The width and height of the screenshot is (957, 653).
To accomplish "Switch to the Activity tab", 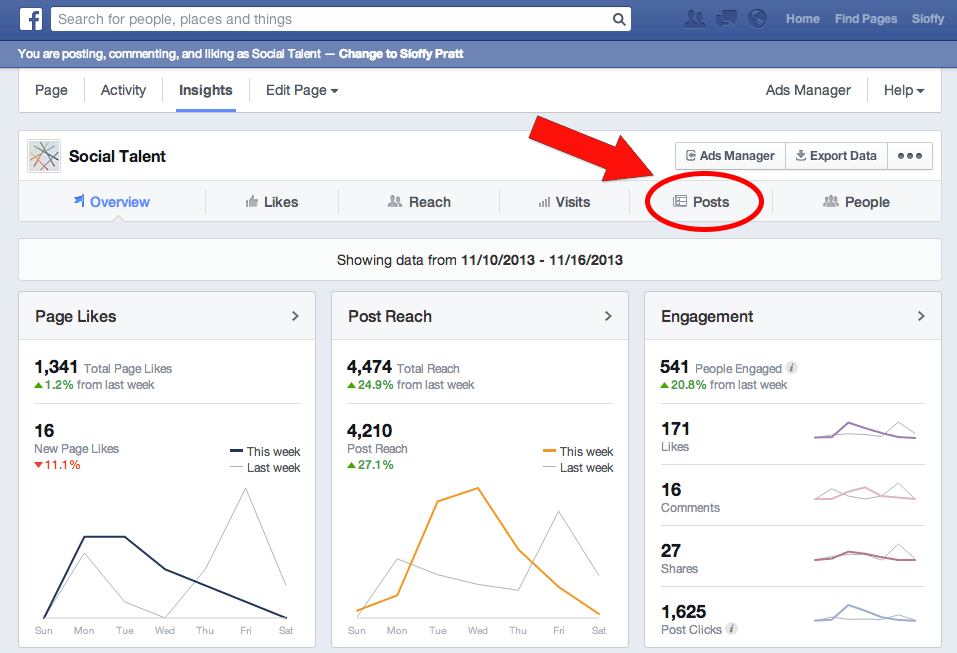I will (x=123, y=90).
